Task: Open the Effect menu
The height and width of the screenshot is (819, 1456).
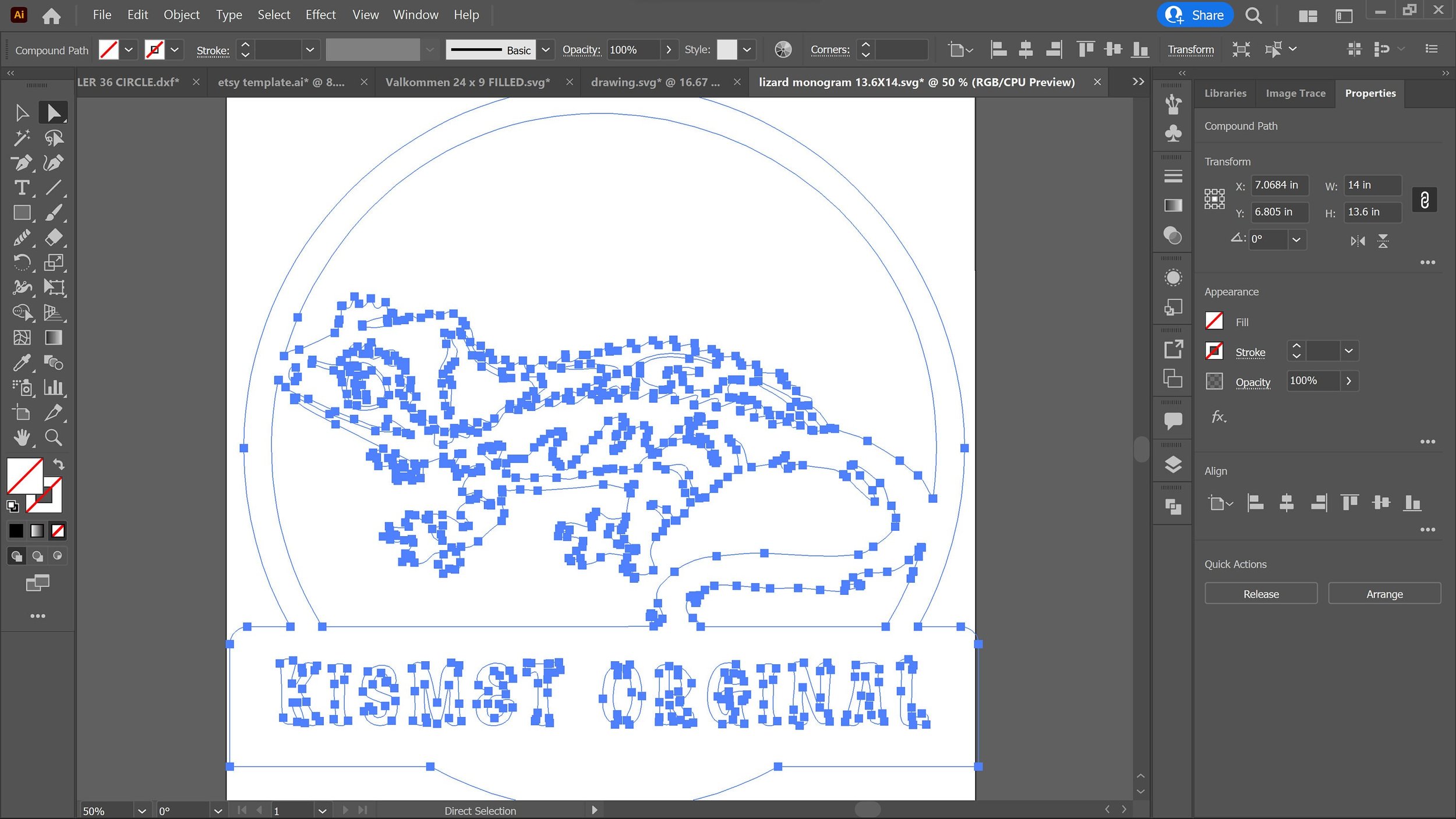Action: [320, 15]
